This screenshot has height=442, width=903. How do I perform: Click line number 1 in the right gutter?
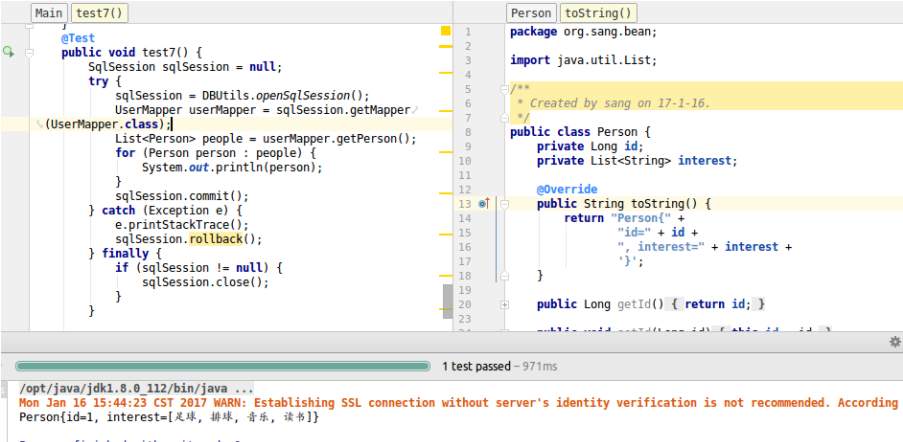point(468,32)
